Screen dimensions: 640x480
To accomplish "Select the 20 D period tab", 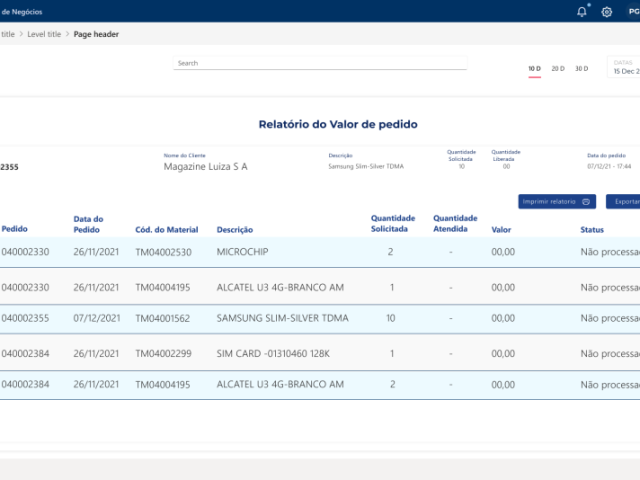I will [558, 69].
